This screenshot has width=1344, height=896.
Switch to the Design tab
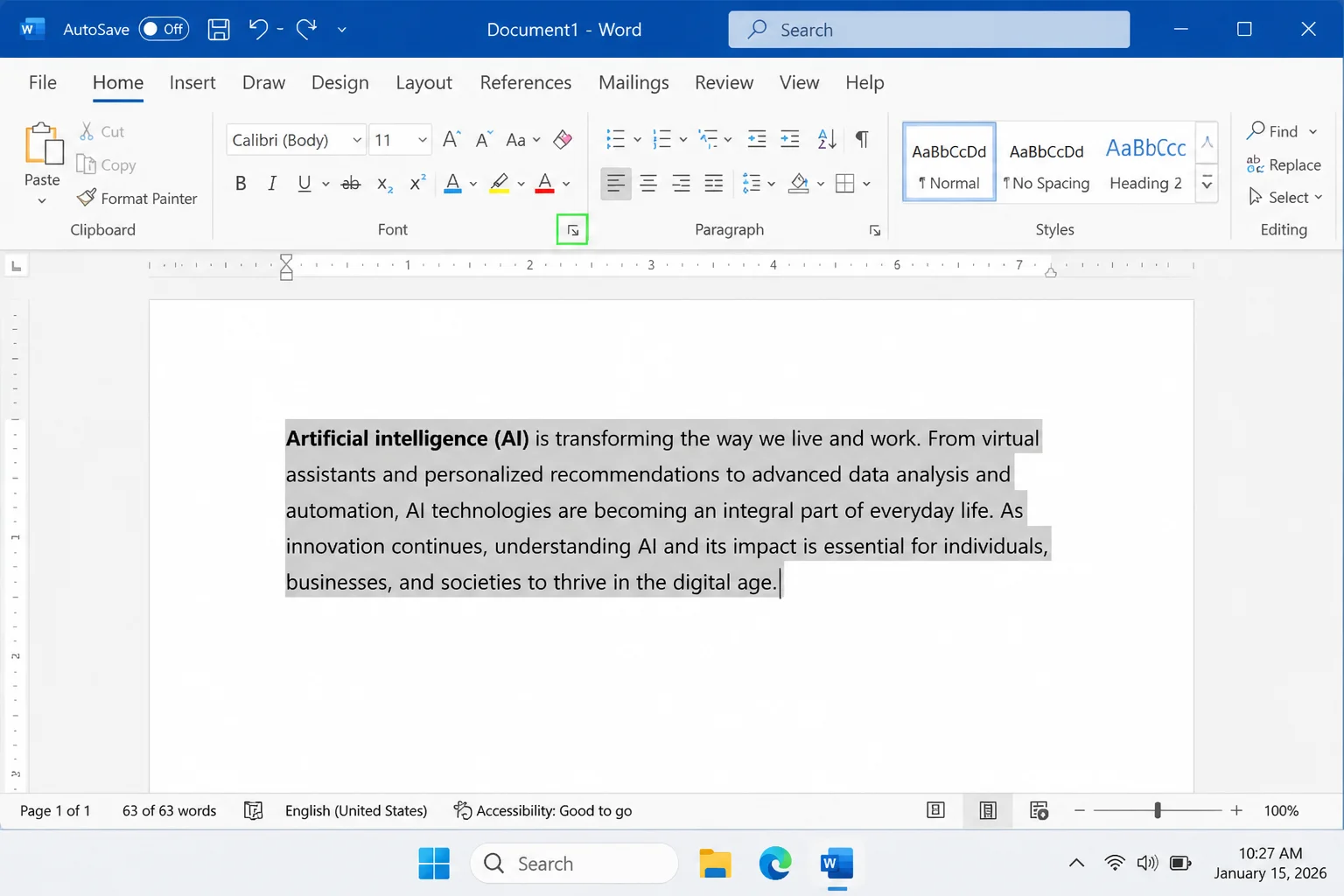(x=340, y=82)
